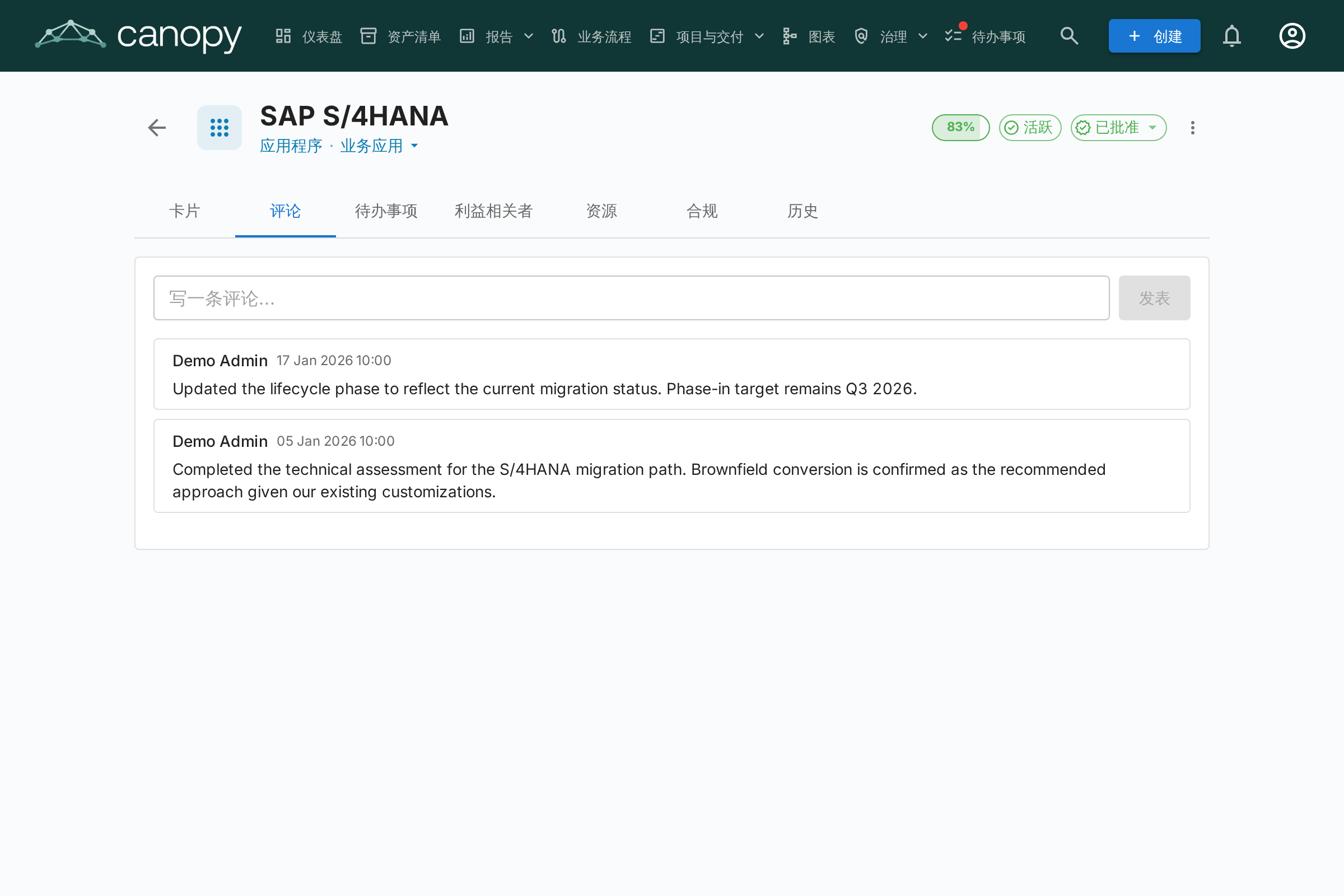Click the 05 Jan 2026 10:00 timestamp
1344x896 pixels.
(x=336, y=441)
